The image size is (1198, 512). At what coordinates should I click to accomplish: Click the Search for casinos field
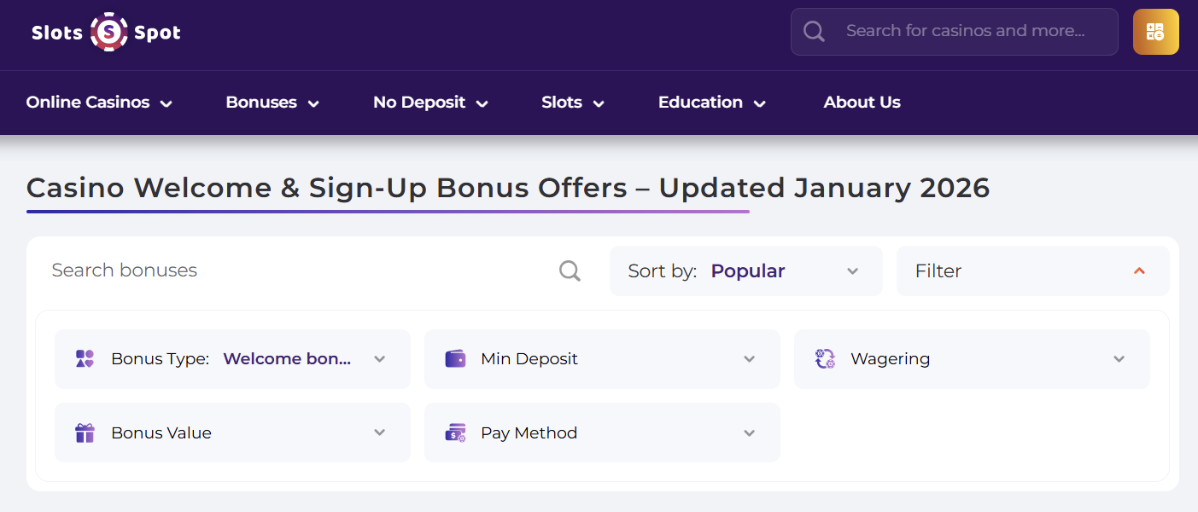point(965,31)
